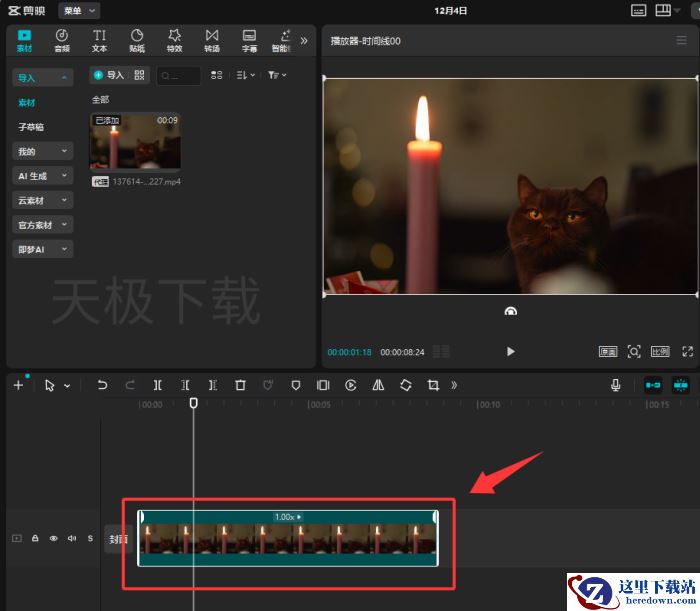Toggle auto snapping
The height and width of the screenshot is (611, 700).
(x=680, y=385)
